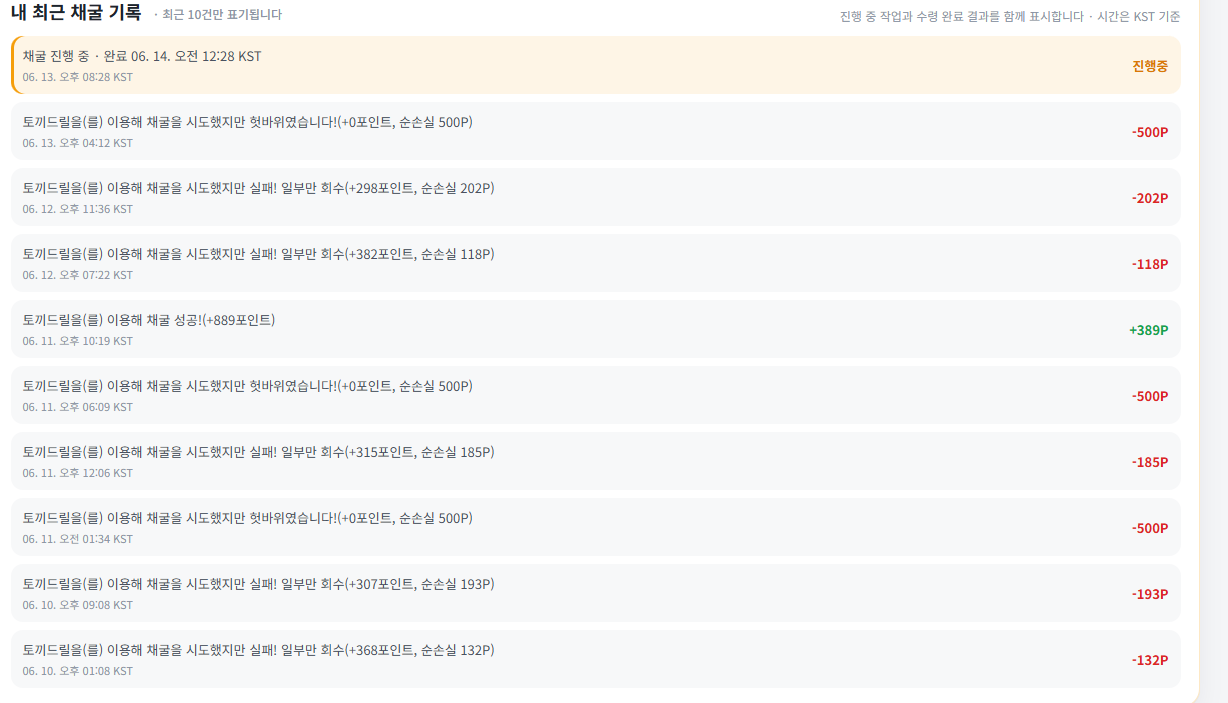Select the successful mining +889포인트 entry
The height and width of the screenshot is (703, 1228).
pyautogui.click(x=596, y=329)
